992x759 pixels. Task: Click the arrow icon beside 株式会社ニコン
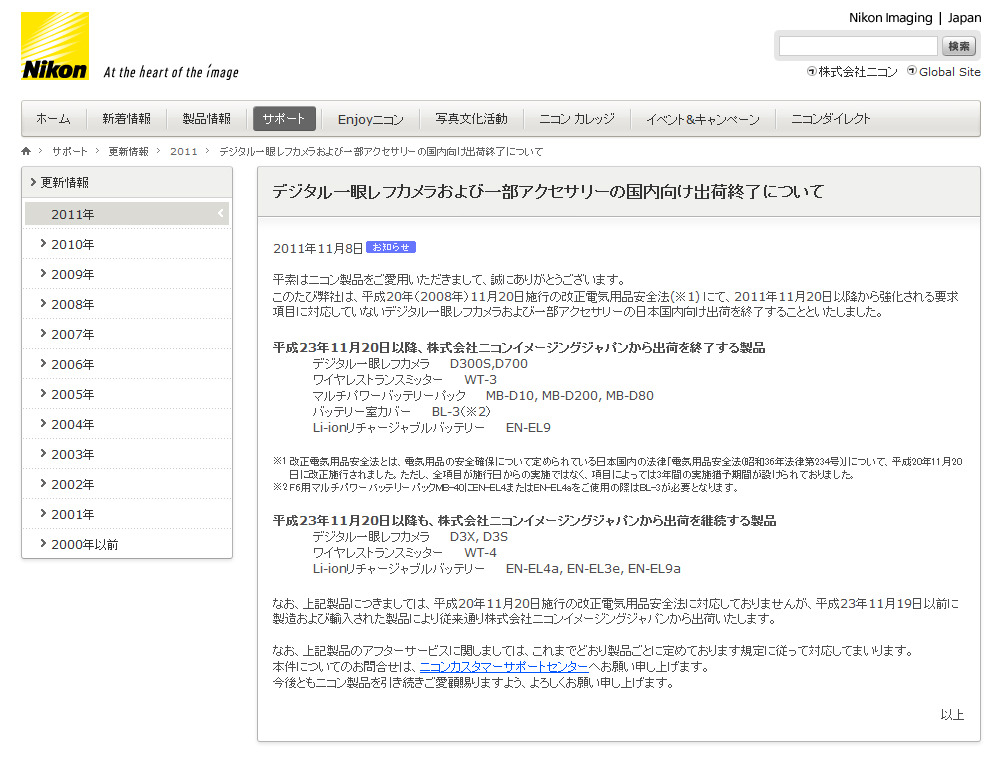pos(812,71)
